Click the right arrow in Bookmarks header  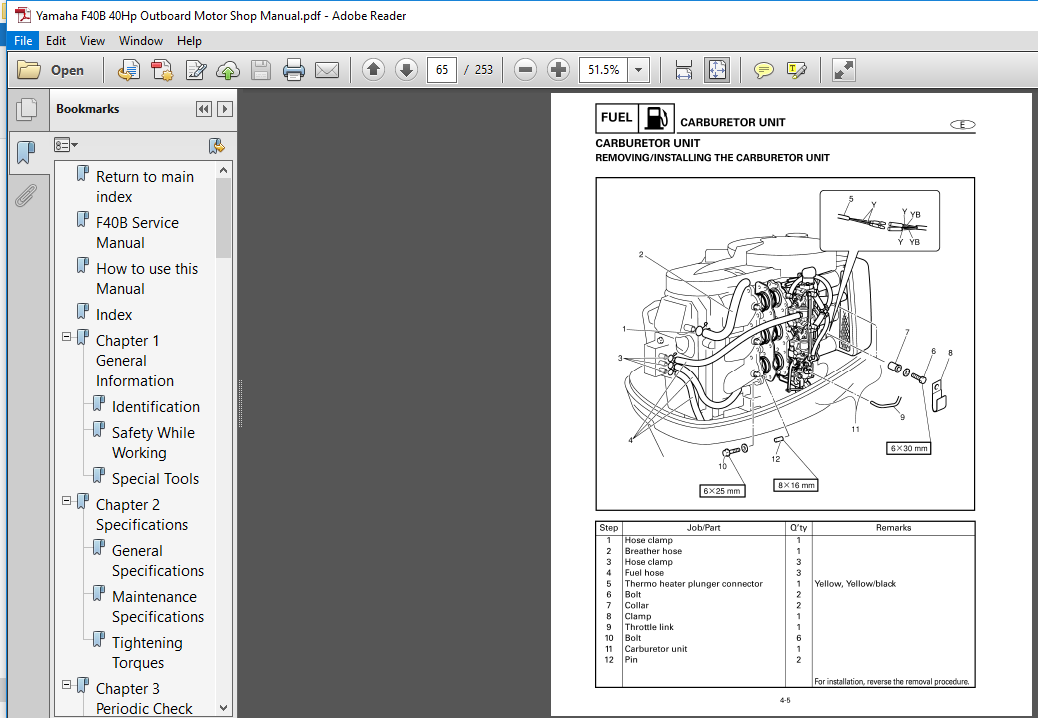(225, 109)
